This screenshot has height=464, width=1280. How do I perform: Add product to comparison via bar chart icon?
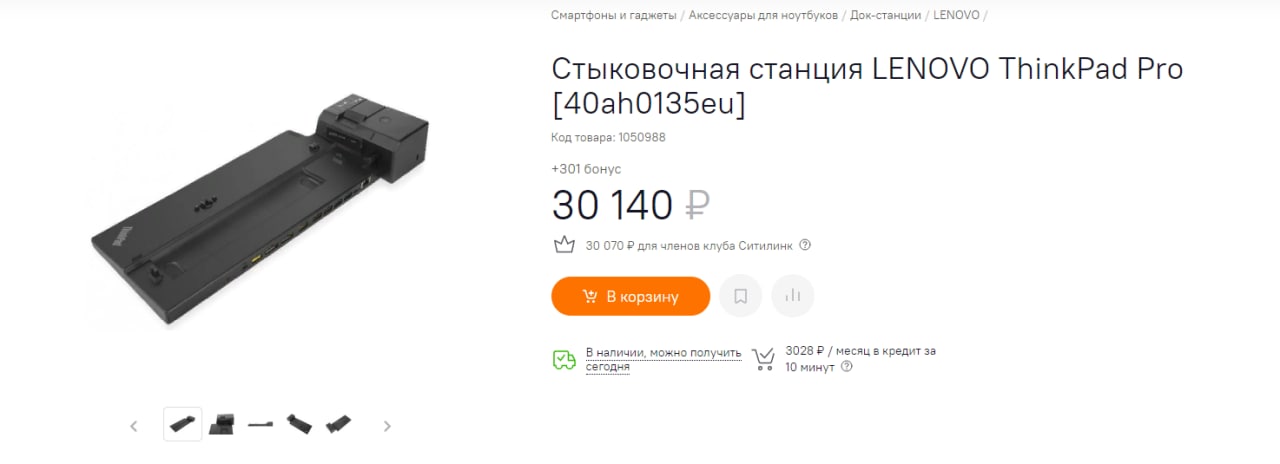click(x=793, y=296)
